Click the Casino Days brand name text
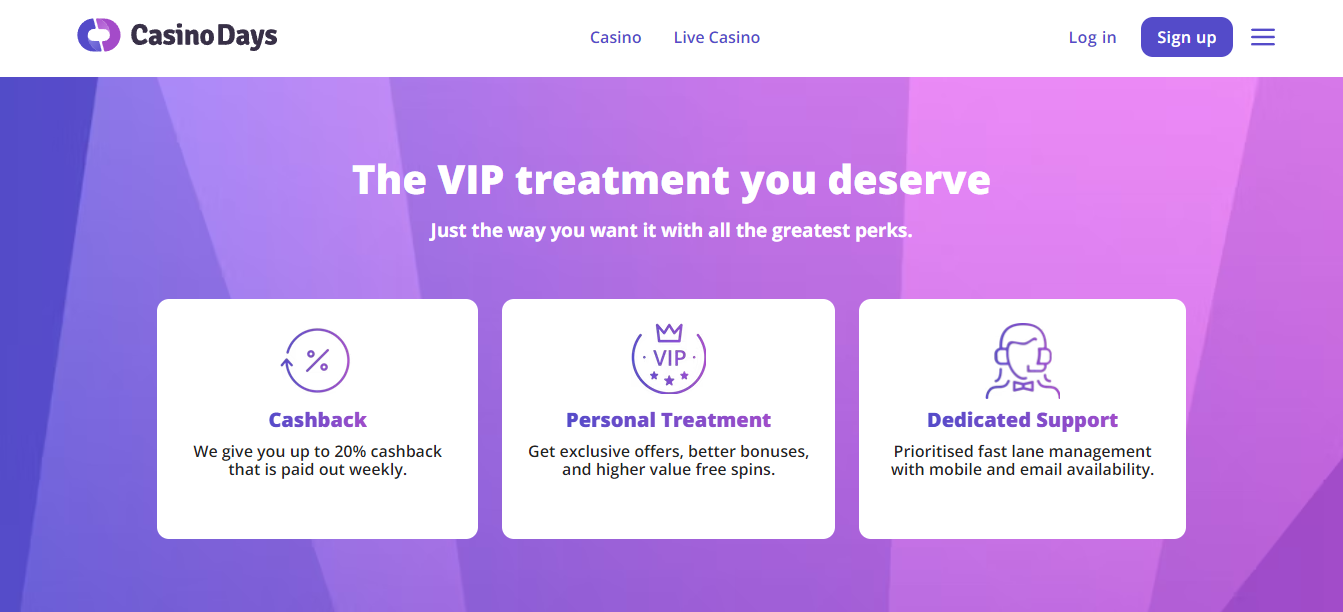The image size is (1343, 612). [204, 37]
